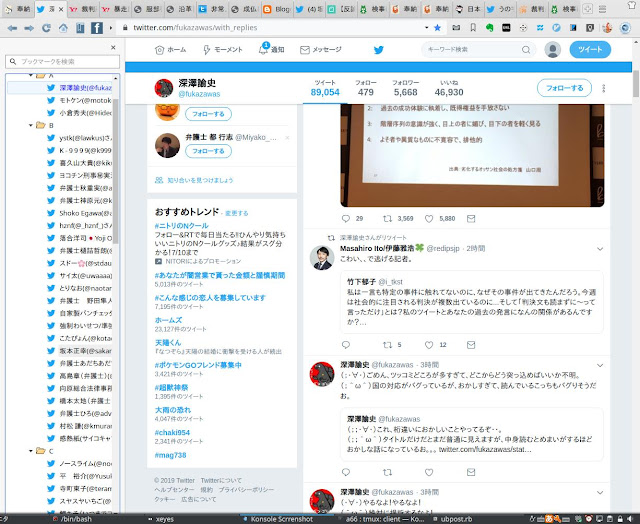640x524 pixels.
Task: Open dropdown chevron on ごめん、ツッコミどころ tweet
Action: pyautogui.click(x=600, y=366)
